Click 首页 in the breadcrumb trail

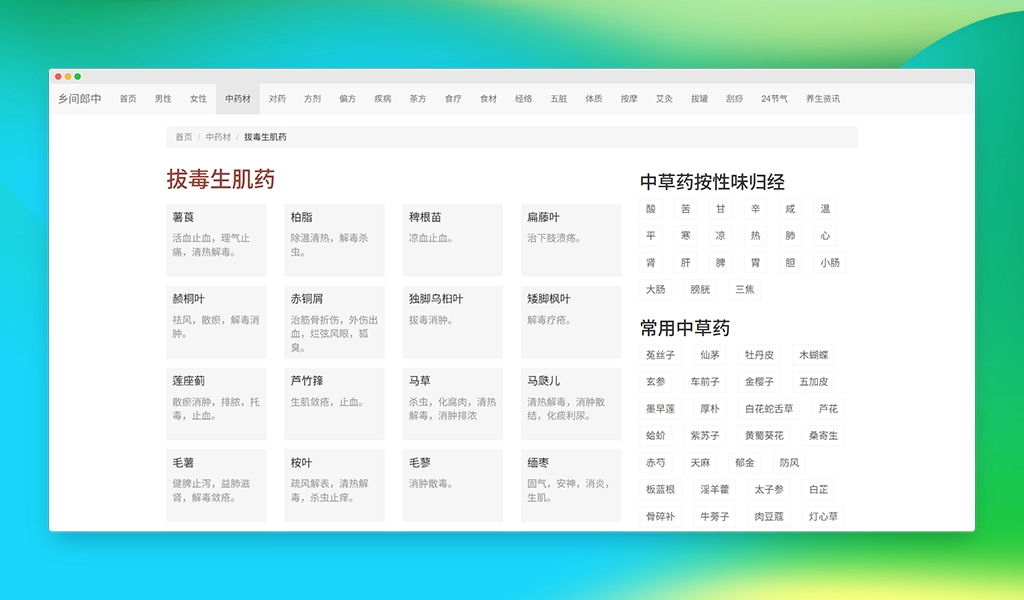(184, 137)
